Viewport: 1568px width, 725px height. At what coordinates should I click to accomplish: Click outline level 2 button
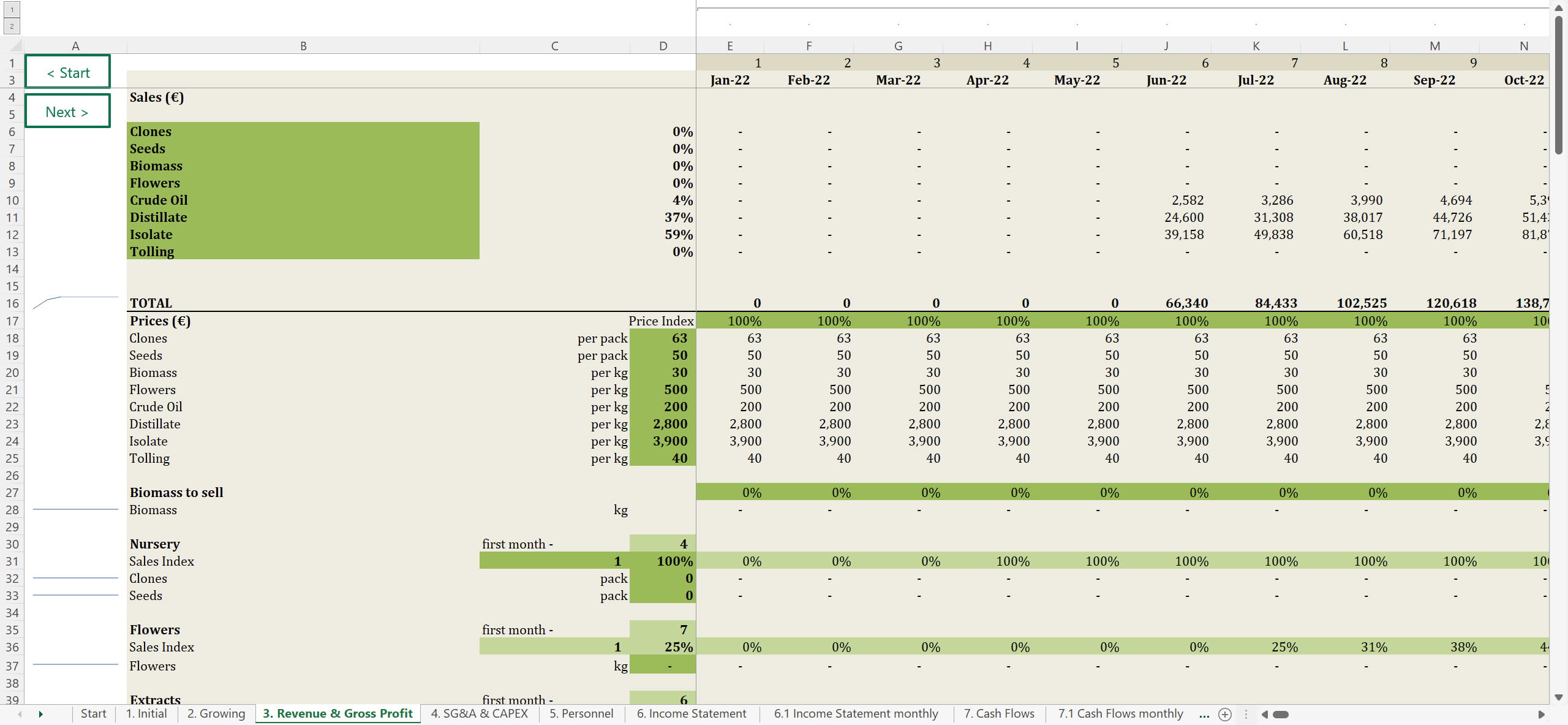point(12,26)
